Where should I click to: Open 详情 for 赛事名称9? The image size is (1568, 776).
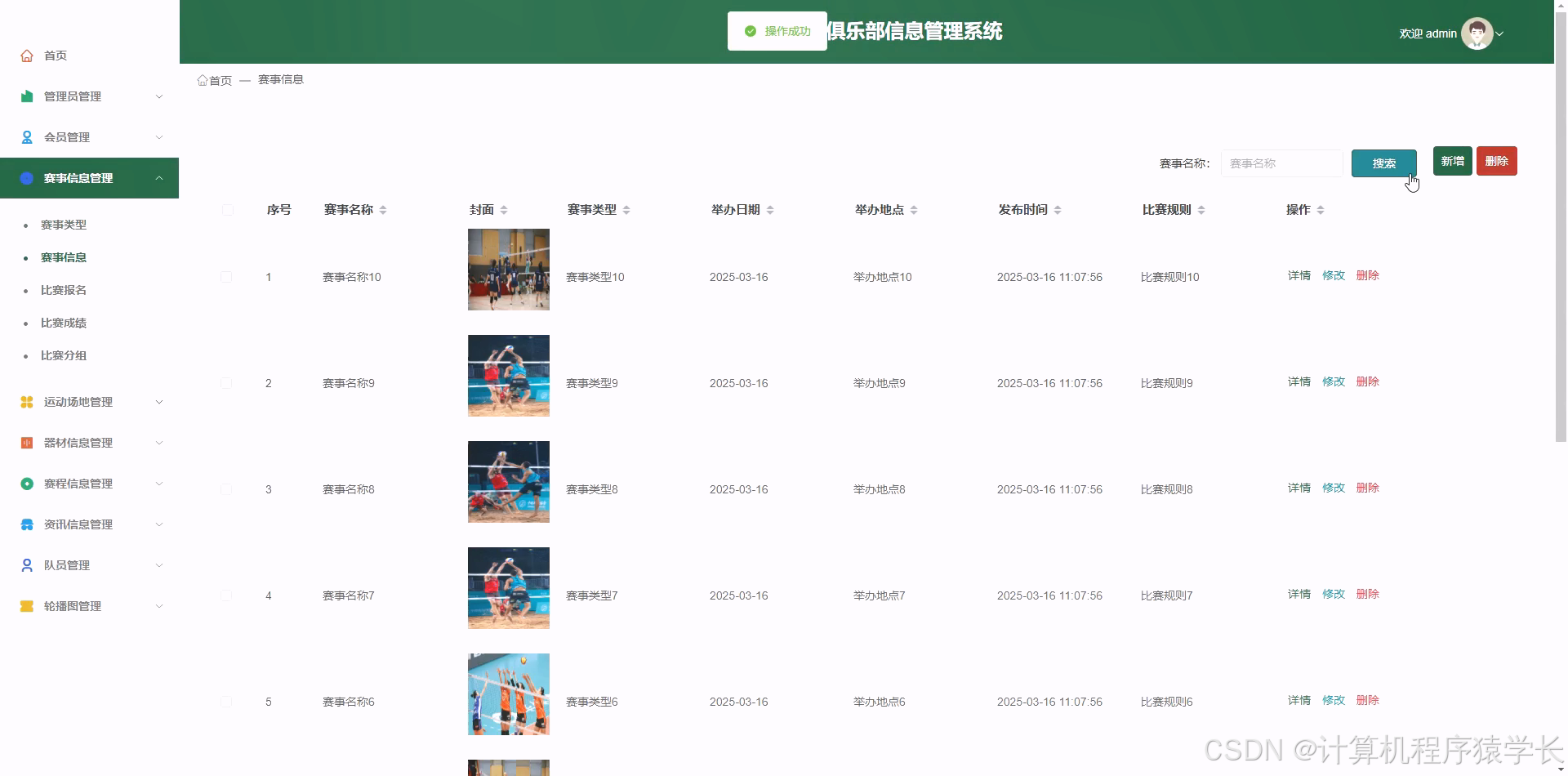[x=1298, y=381]
